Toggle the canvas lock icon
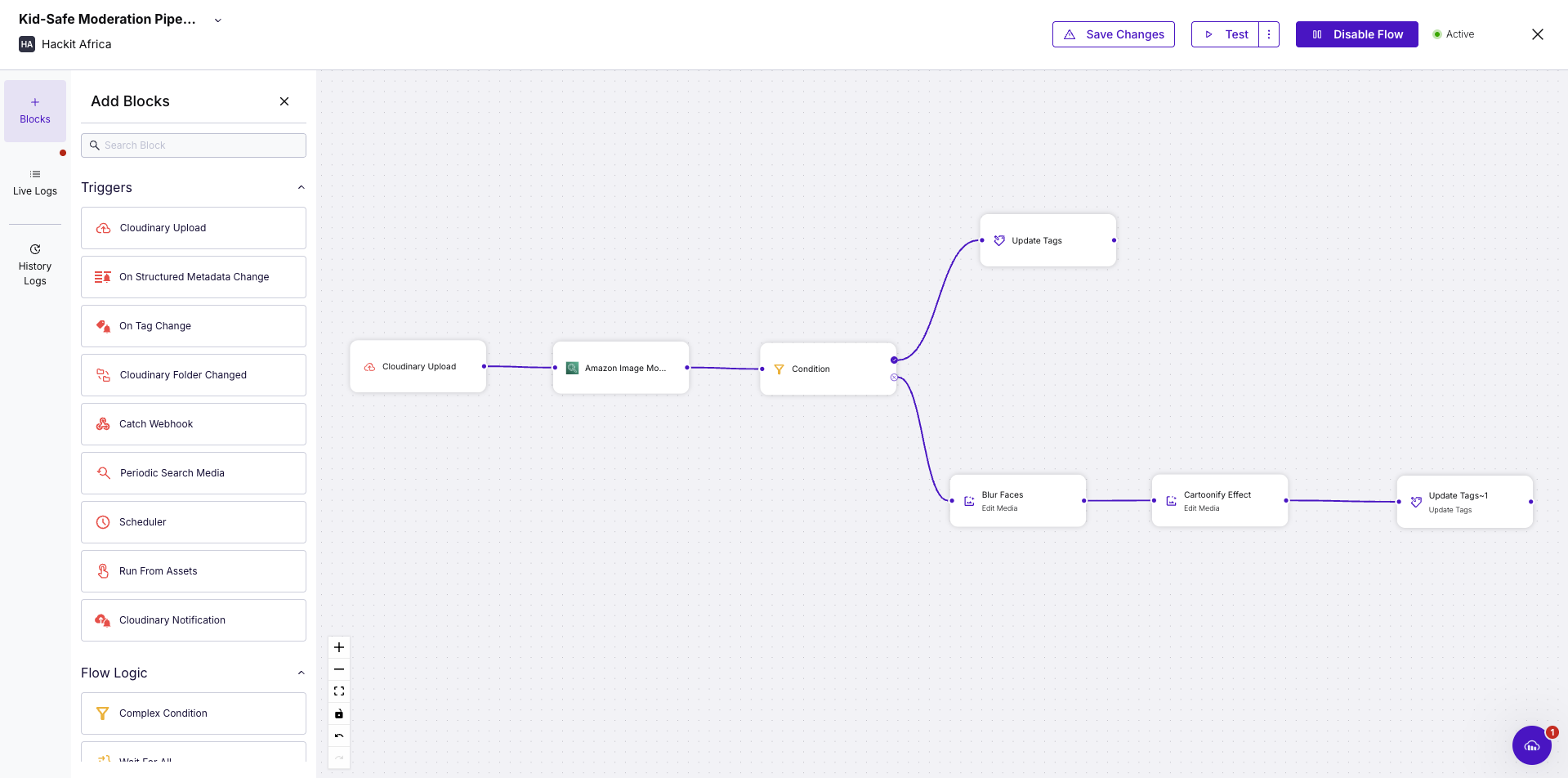Image resolution: width=1568 pixels, height=778 pixels. point(339,713)
